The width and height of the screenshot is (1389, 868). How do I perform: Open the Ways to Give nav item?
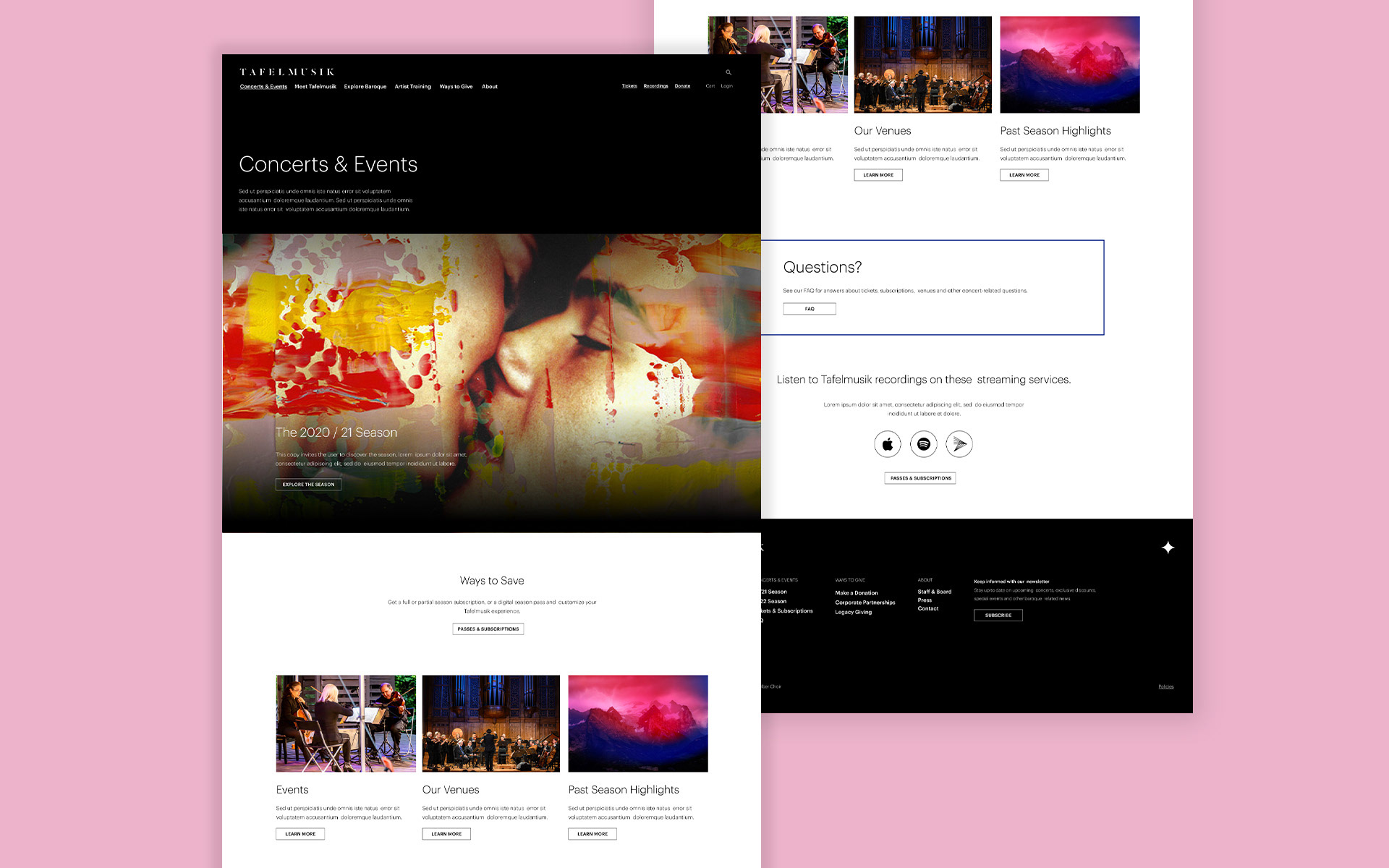tap(456, 87)
